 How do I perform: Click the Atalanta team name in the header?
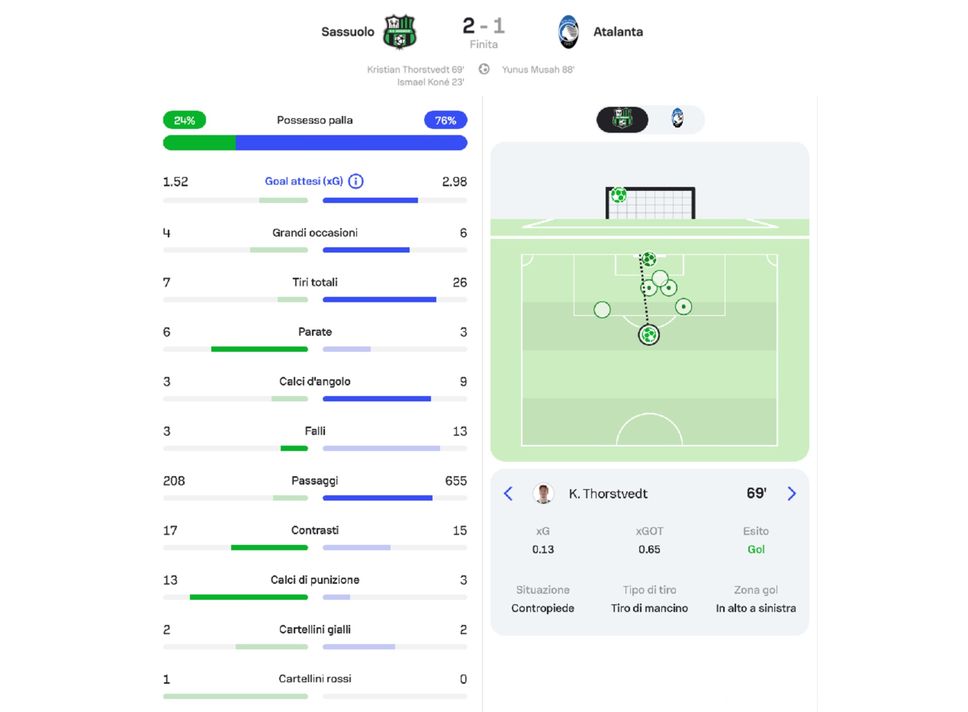point(618,32)
